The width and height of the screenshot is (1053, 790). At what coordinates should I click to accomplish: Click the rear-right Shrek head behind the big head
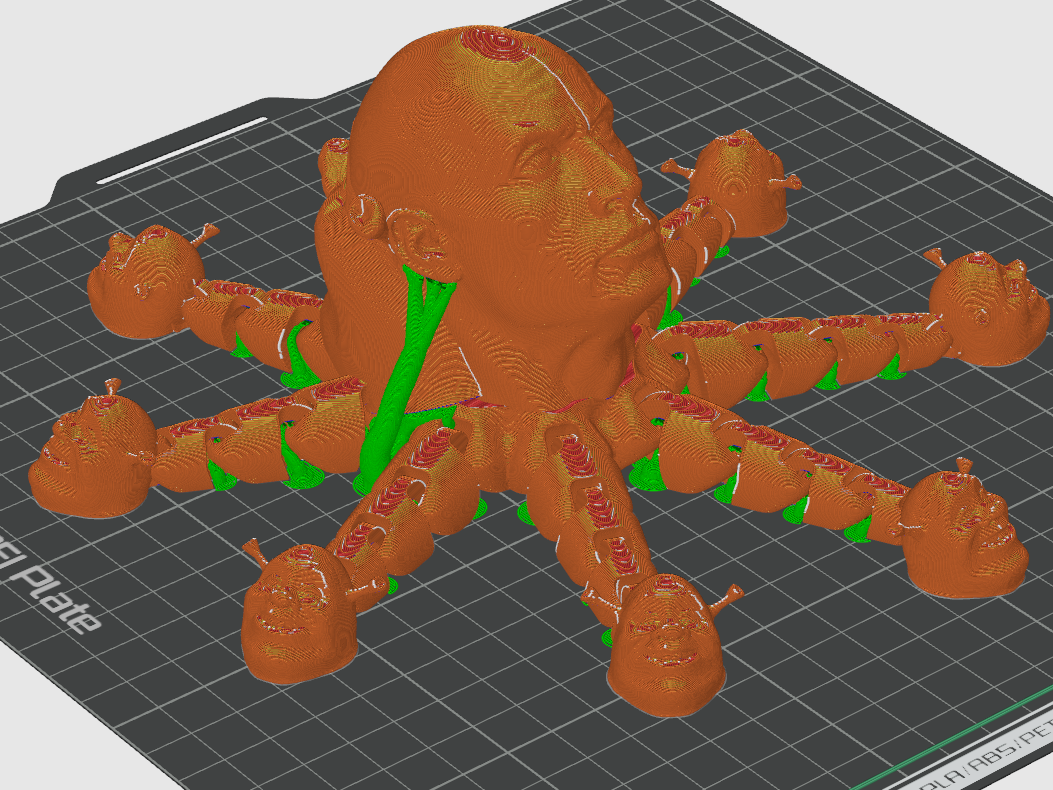pyautogui.click(x=739, y=183)
